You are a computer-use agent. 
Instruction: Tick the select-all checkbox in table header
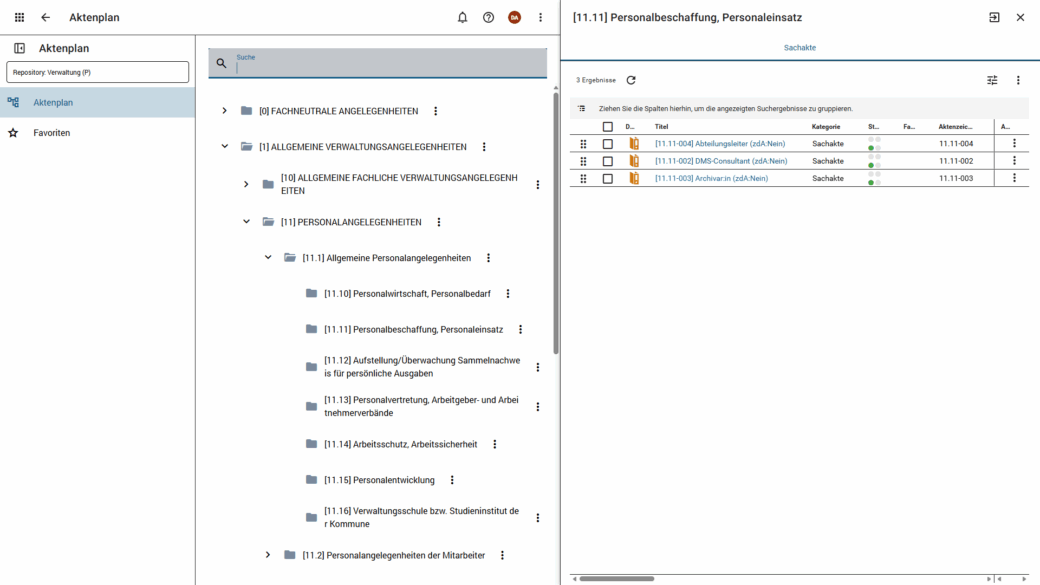click(607, 127)
